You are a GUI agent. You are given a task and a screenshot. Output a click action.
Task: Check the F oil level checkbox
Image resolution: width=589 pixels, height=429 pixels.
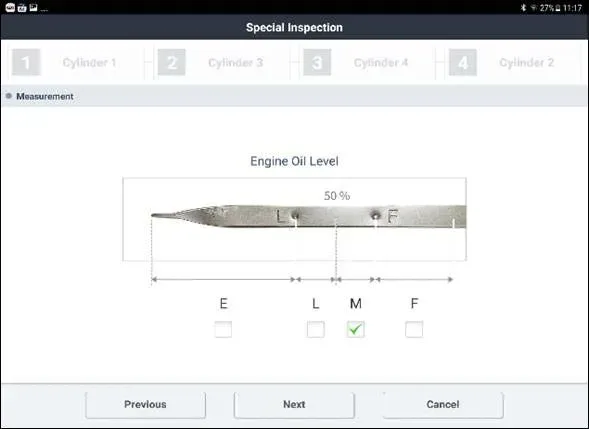point(414,329)
